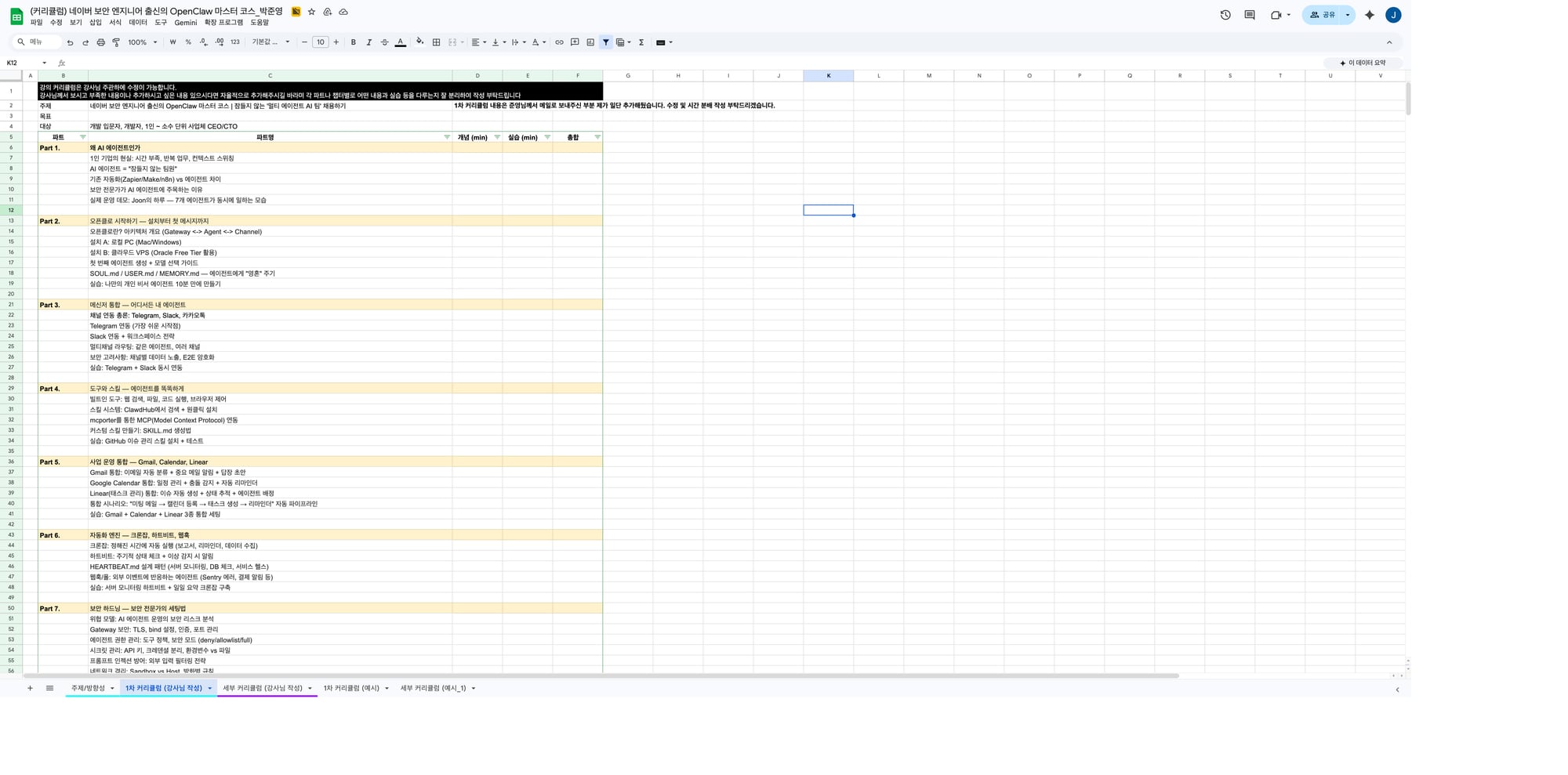Image resolution: width=1568 pixels, height=775 pixels.
Task: Click the 공유 share button
Action: pos(1323,15)
